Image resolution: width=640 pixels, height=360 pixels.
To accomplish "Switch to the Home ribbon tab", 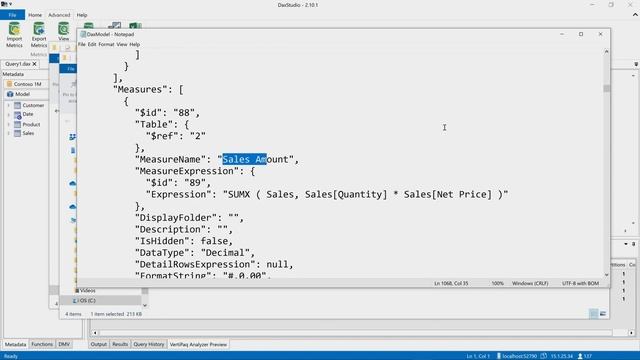I will coord(35,15).
